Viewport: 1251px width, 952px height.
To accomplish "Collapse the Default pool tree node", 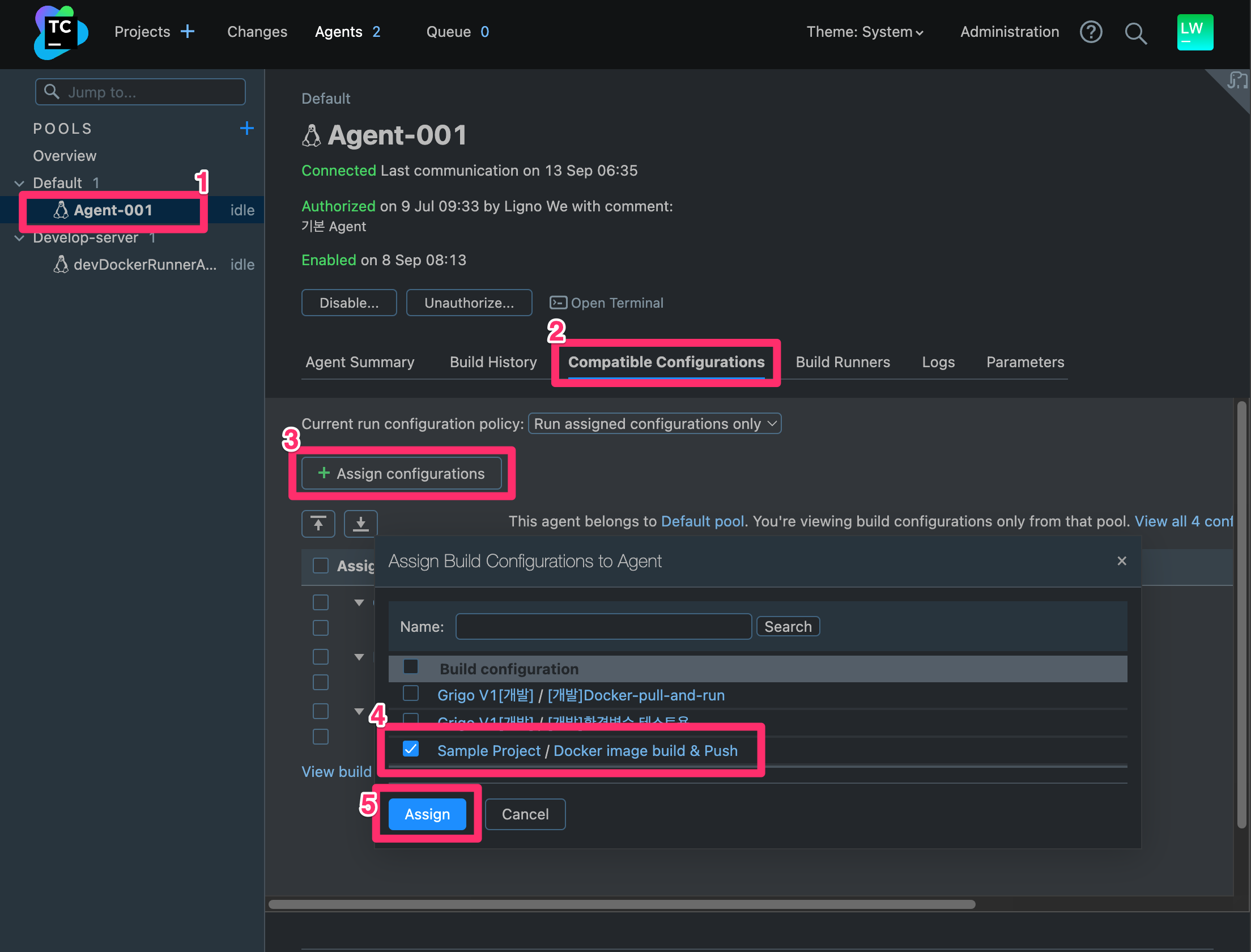I will pos(19,183).
